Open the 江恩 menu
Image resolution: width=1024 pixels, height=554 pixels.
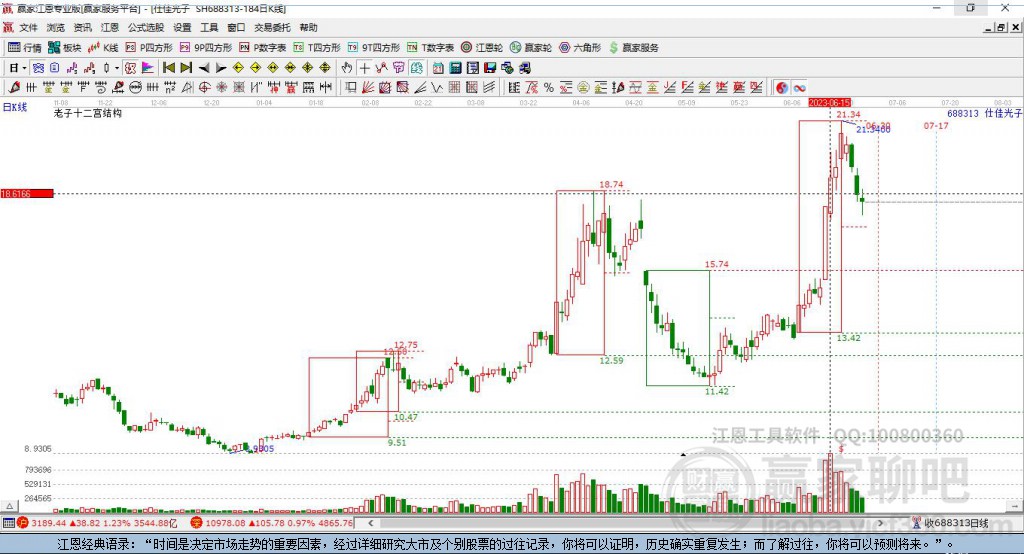[110, 27]
